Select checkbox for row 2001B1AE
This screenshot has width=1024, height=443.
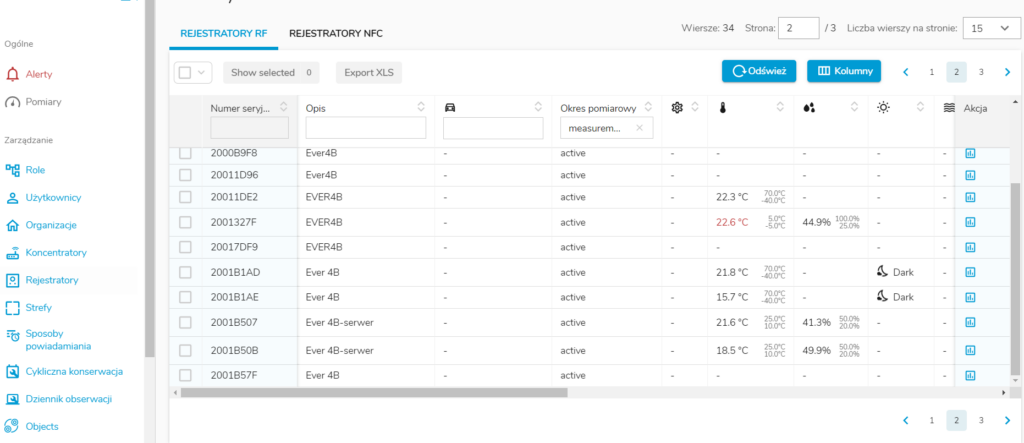(x=185, y=297)
